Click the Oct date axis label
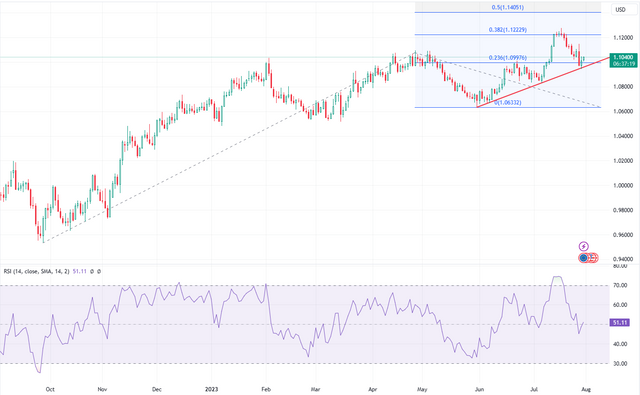This screenshot has width=640, height=395. point(50,389)
